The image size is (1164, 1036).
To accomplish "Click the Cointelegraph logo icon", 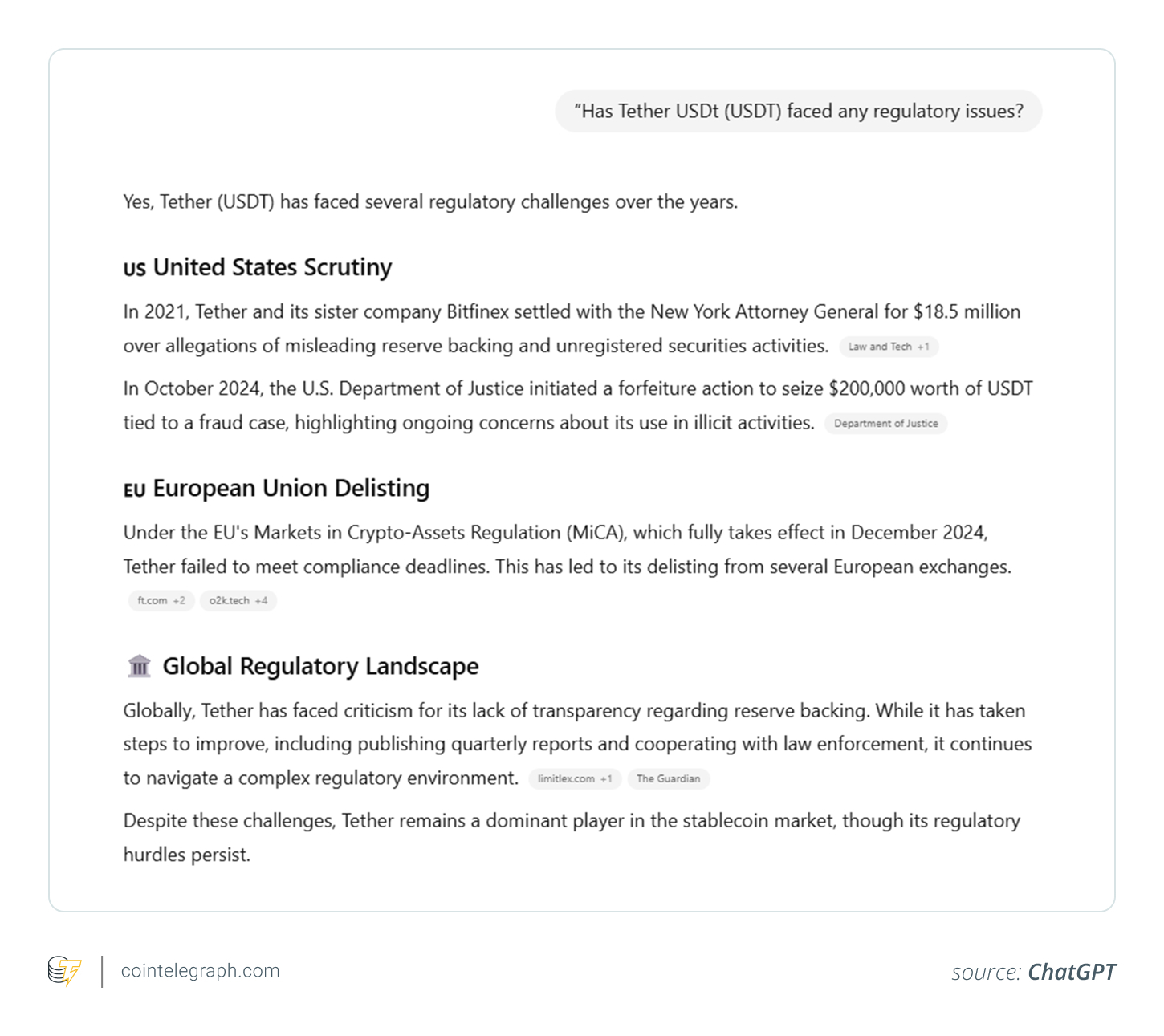I will coord(65,971).
